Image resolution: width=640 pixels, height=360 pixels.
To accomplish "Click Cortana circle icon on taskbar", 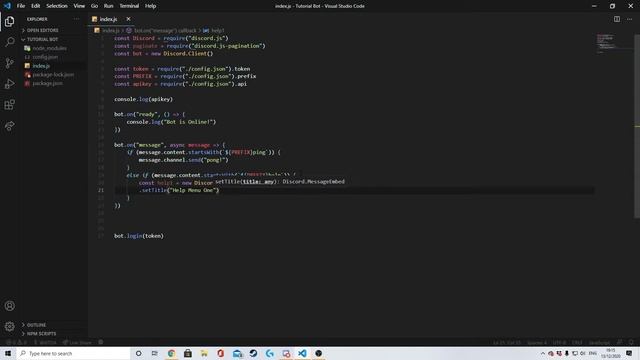I will click(138, 353).
